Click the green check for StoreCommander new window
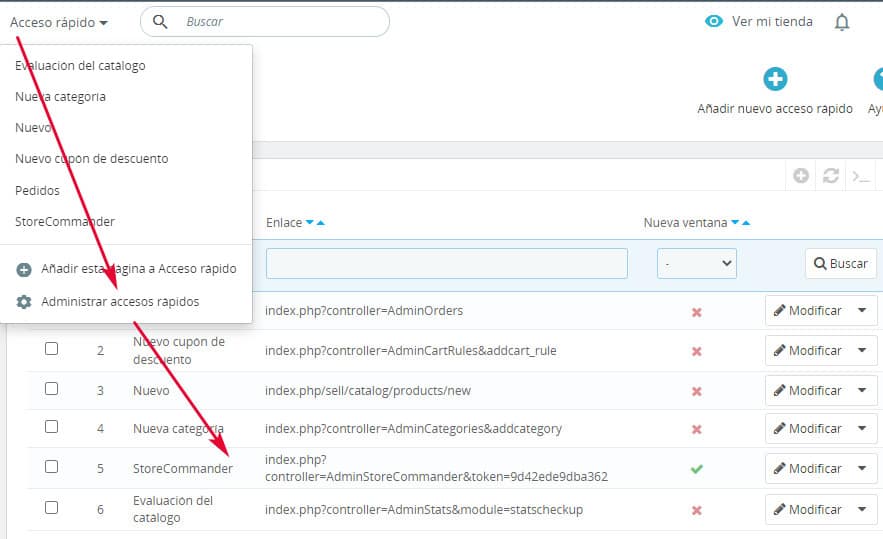The height and width of the screenshot is (539, 883). tap(697, 468)
